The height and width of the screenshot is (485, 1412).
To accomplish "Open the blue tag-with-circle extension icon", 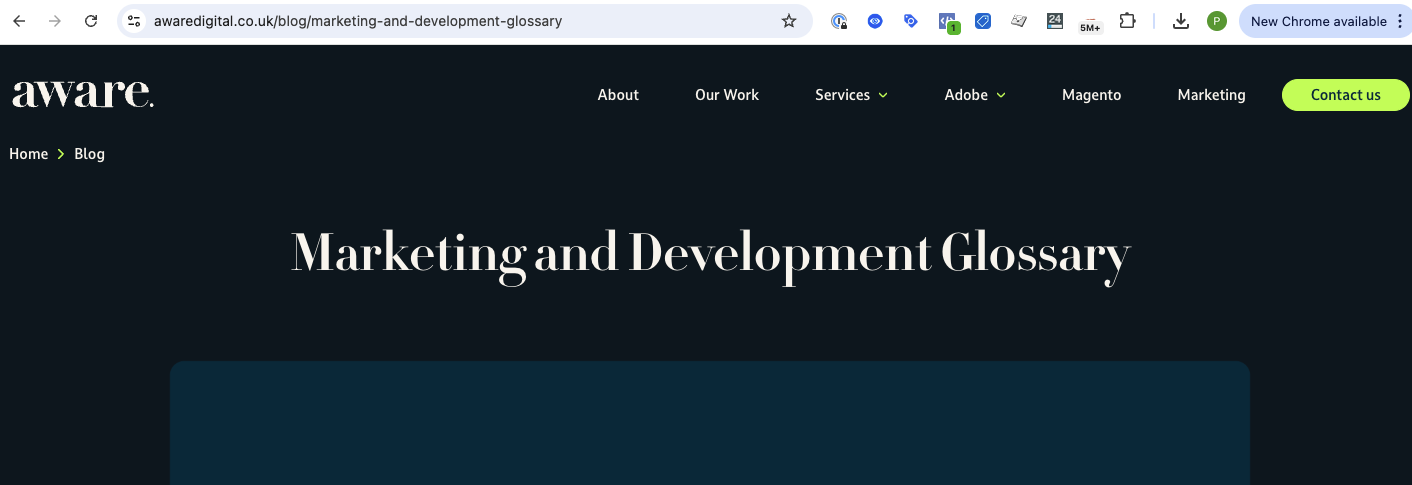I will tap(911, 21).
